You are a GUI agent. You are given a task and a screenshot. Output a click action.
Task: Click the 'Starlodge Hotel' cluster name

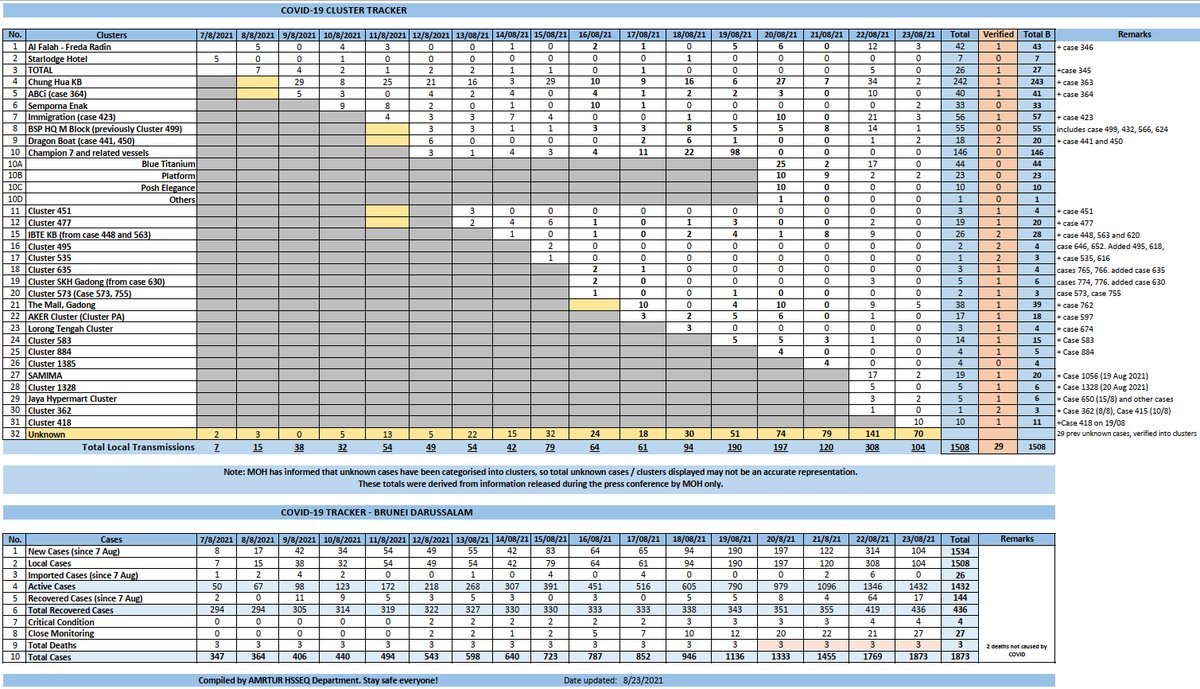pos(110,59)
